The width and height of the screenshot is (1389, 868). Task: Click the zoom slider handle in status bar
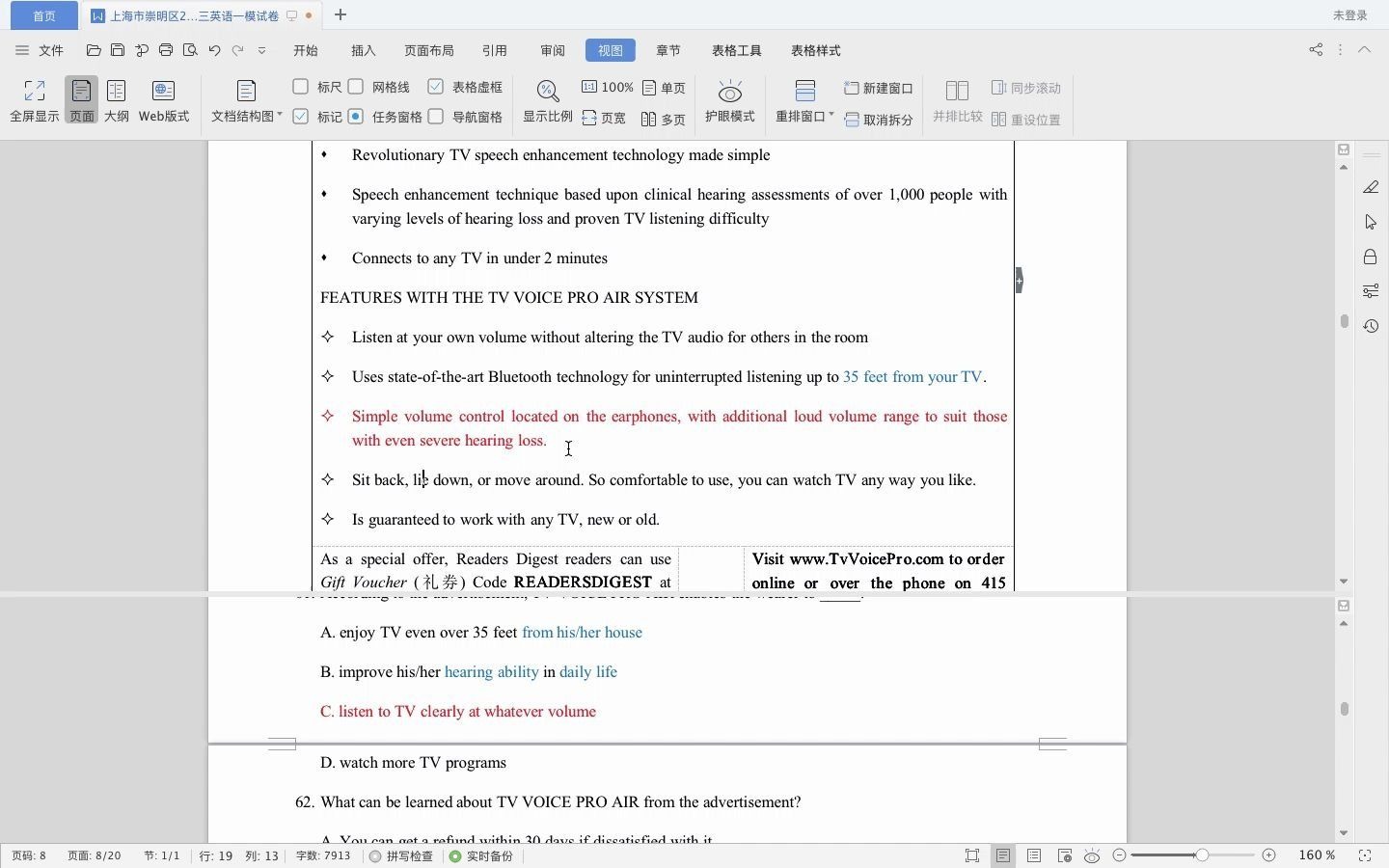[x=1201, y=855]
